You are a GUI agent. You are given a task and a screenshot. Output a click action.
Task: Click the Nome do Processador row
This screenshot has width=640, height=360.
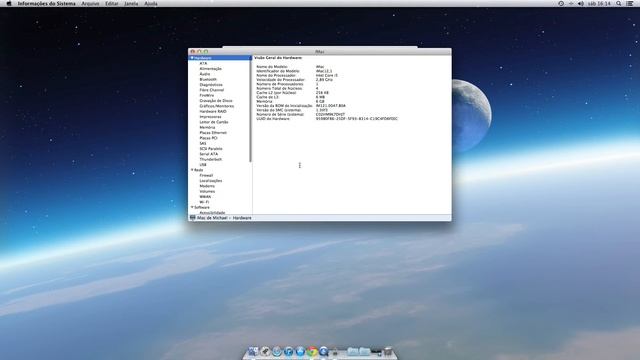[297, 76]
